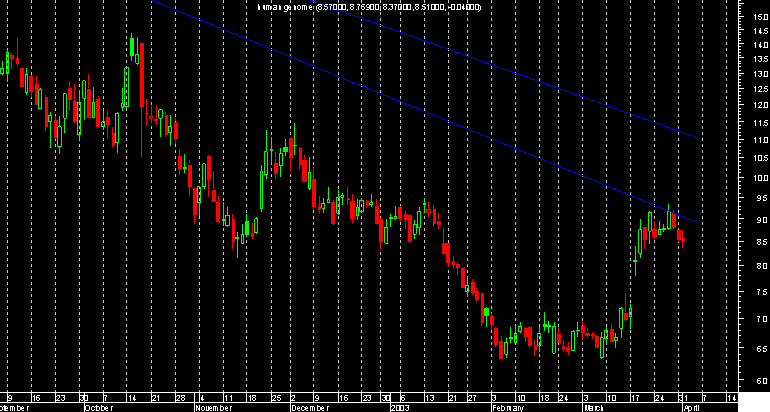Click date label 31 on time axis
Screen dimensions: 770x412
(x=684, y=398)
